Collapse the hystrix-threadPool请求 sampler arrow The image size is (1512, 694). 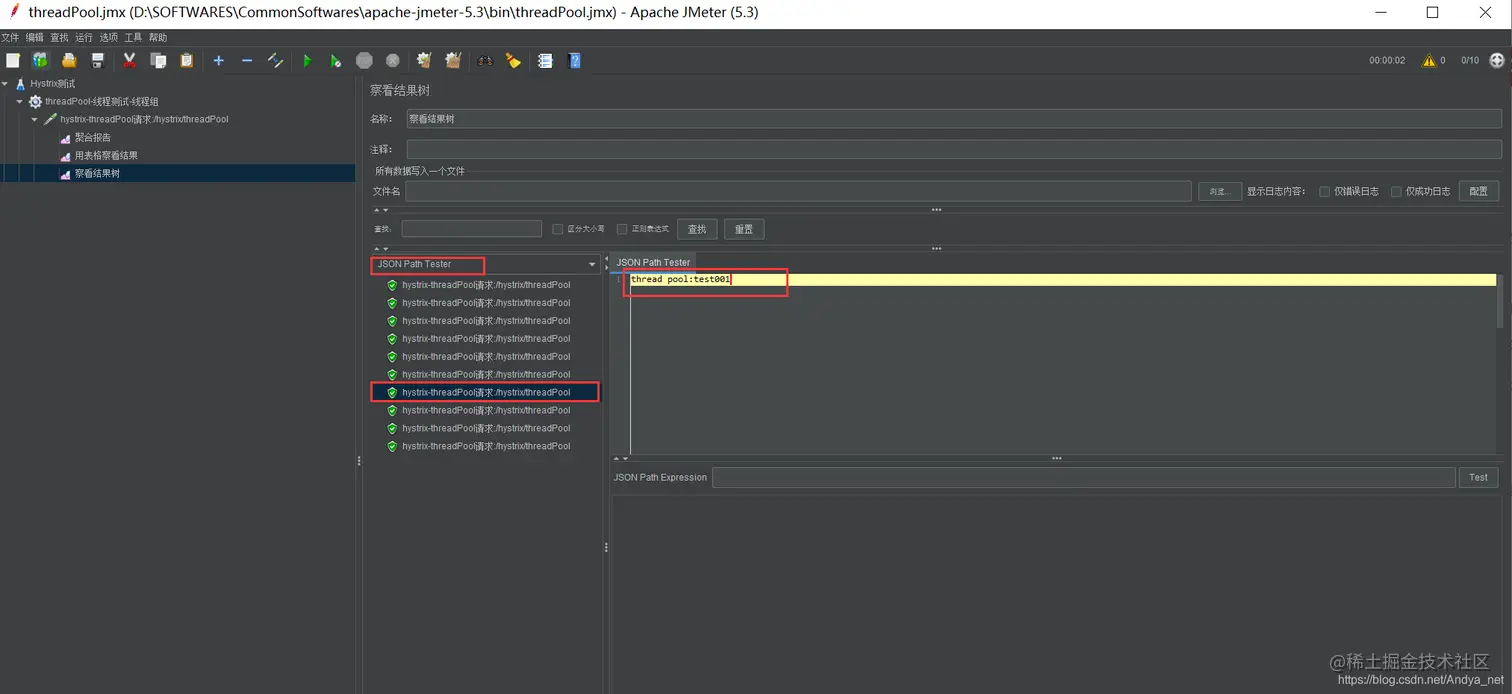point(35,120)
